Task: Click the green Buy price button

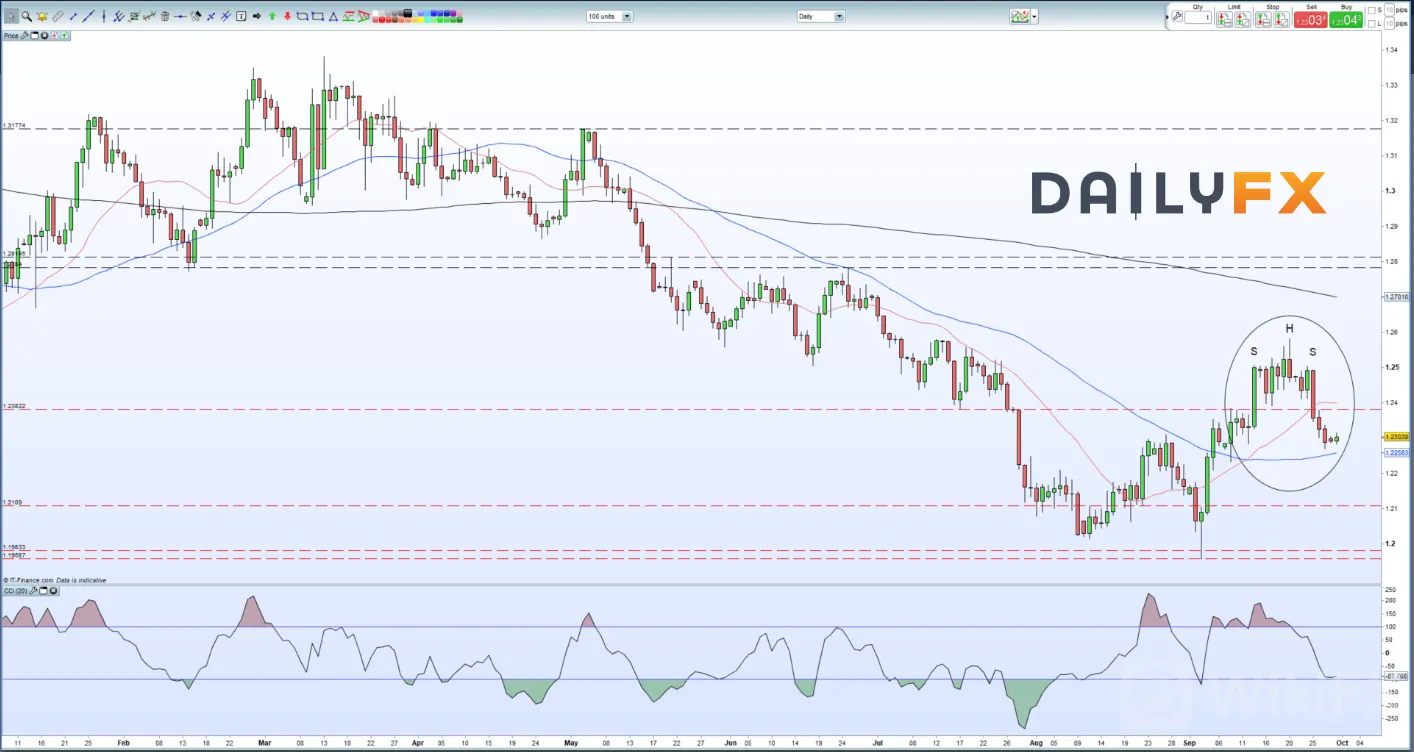Action: 1346,20
